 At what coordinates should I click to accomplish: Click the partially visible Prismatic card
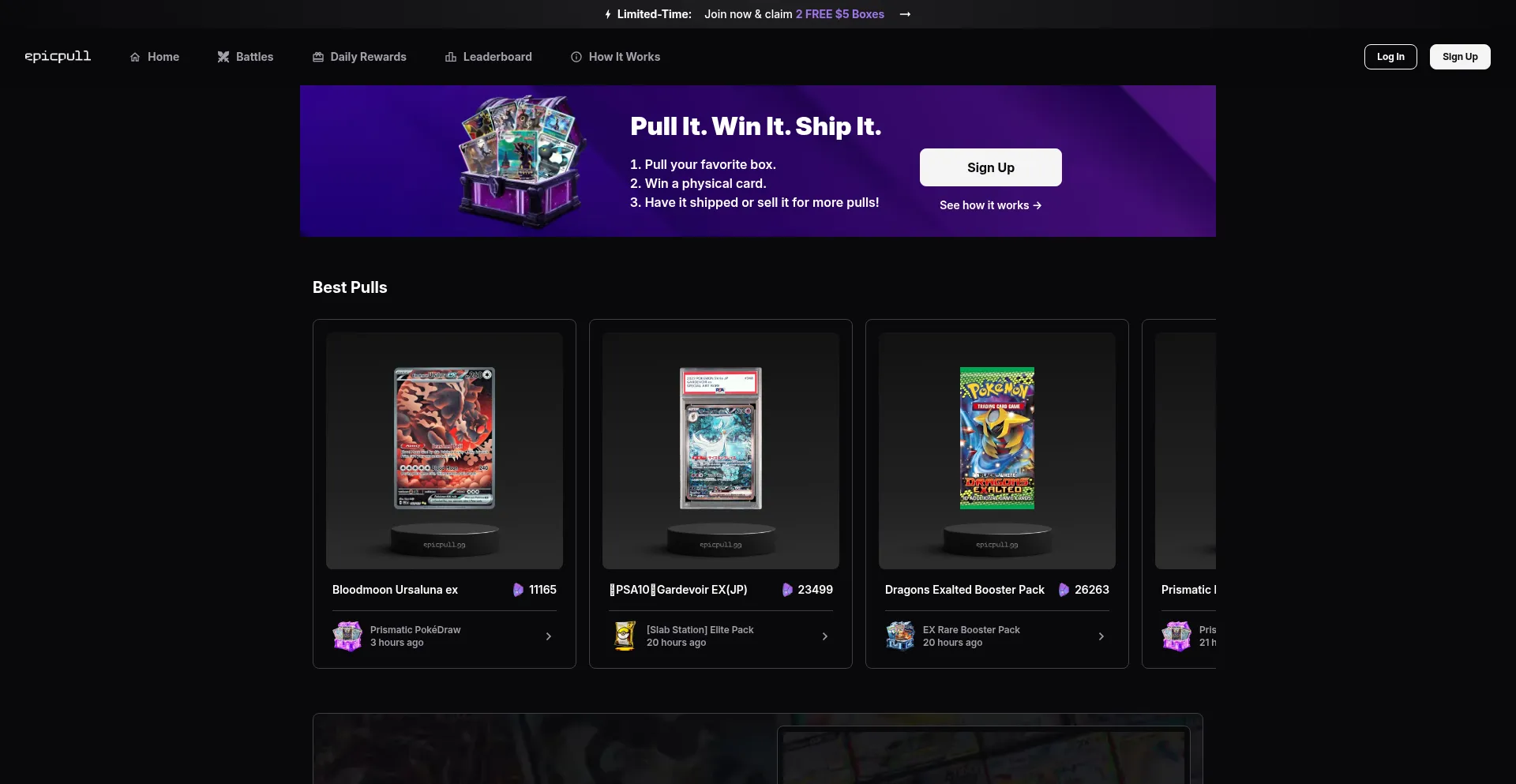1179,493
